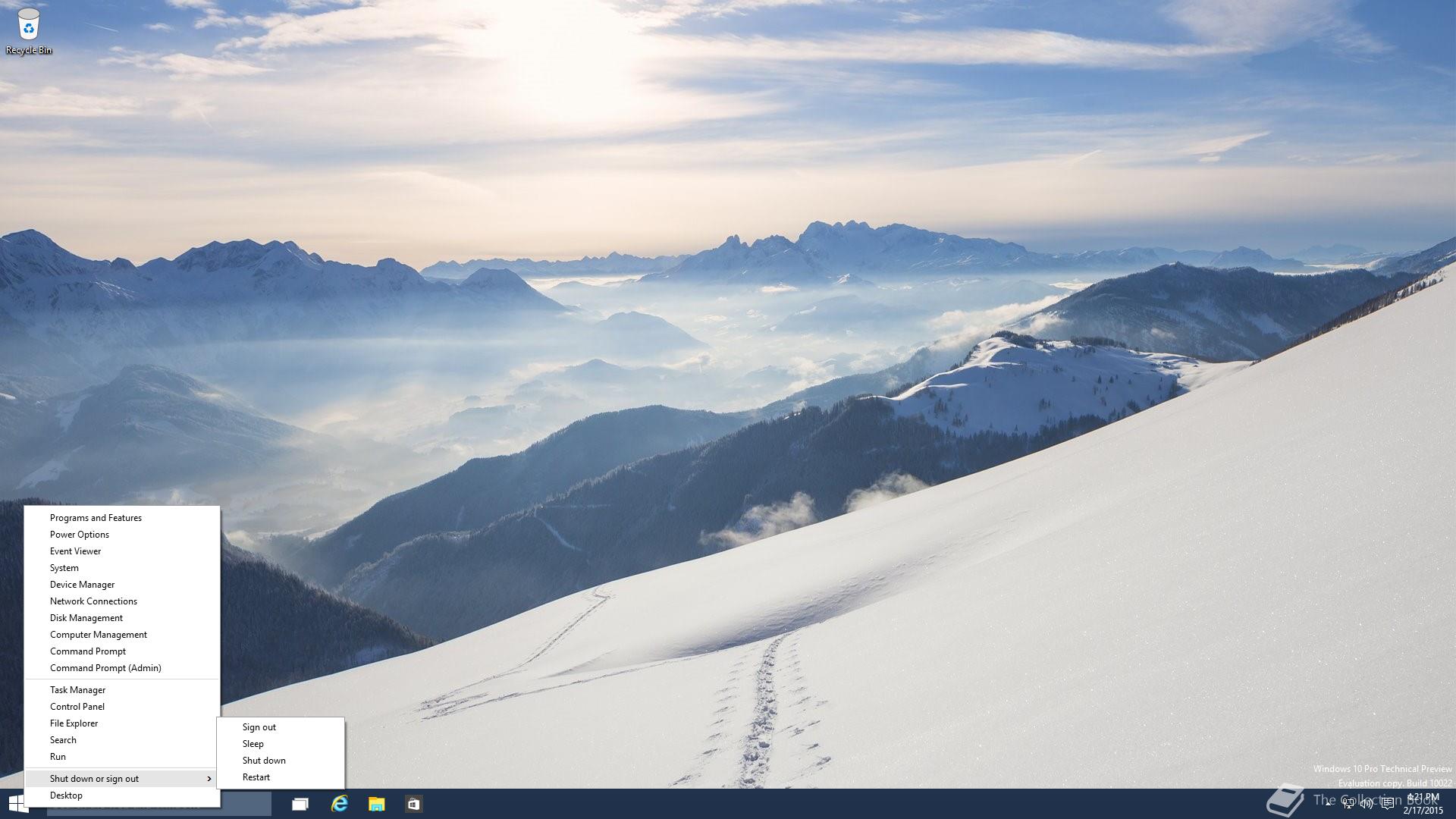Open Disk Management

pyautogui.click(x=122, y=618)
